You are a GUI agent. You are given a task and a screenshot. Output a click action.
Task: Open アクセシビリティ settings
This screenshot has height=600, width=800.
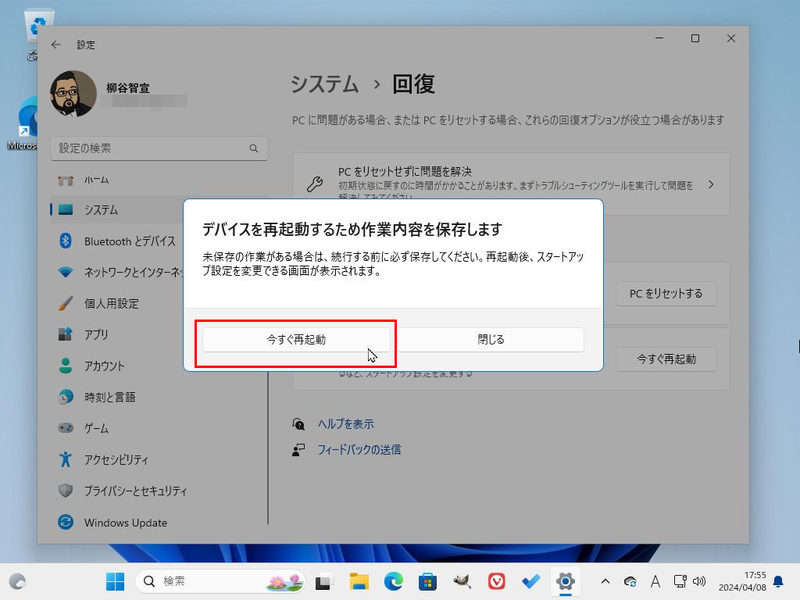pyautogui.click(x=159, y=460)
